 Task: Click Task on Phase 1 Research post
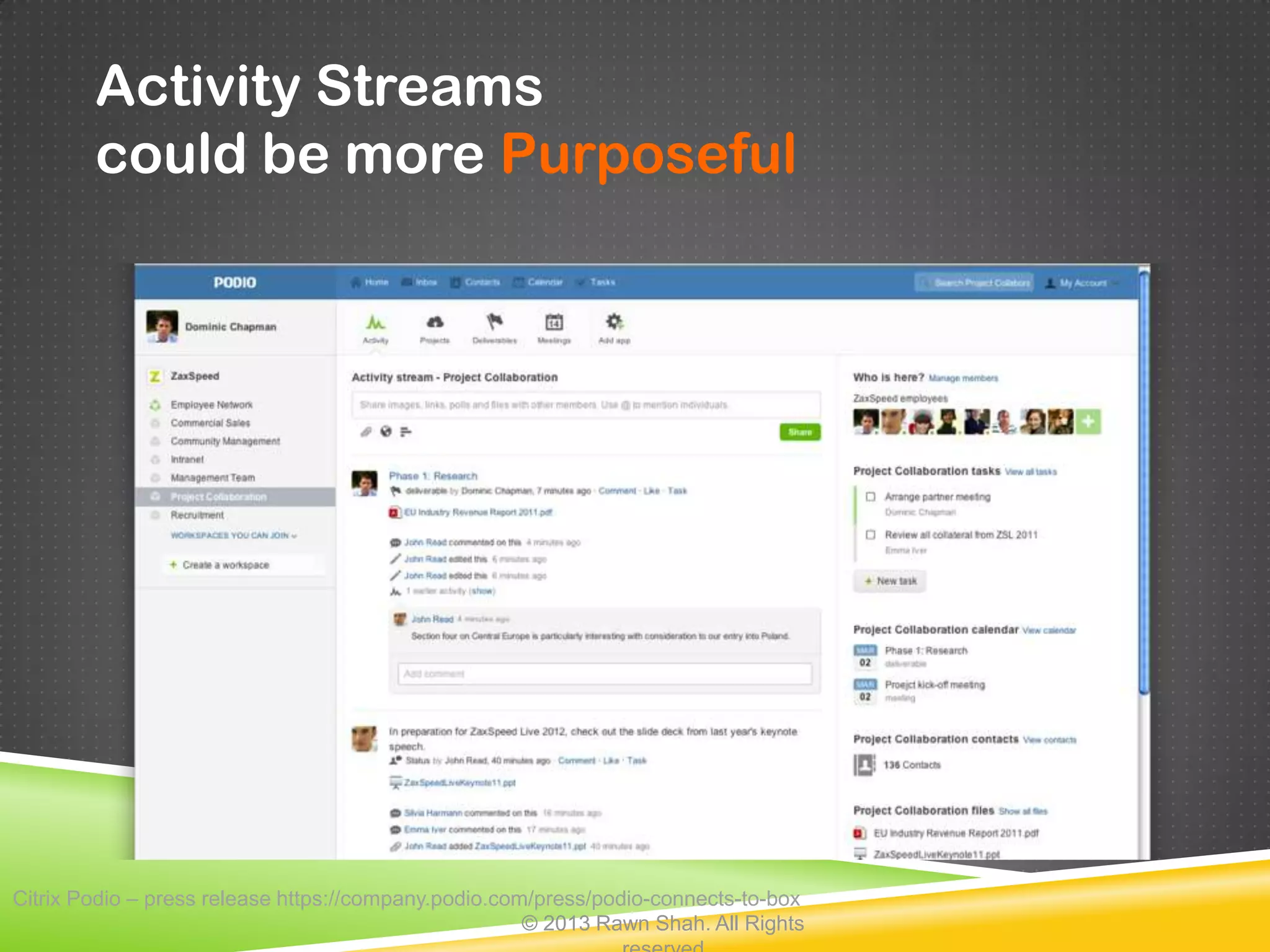[677, 491]
